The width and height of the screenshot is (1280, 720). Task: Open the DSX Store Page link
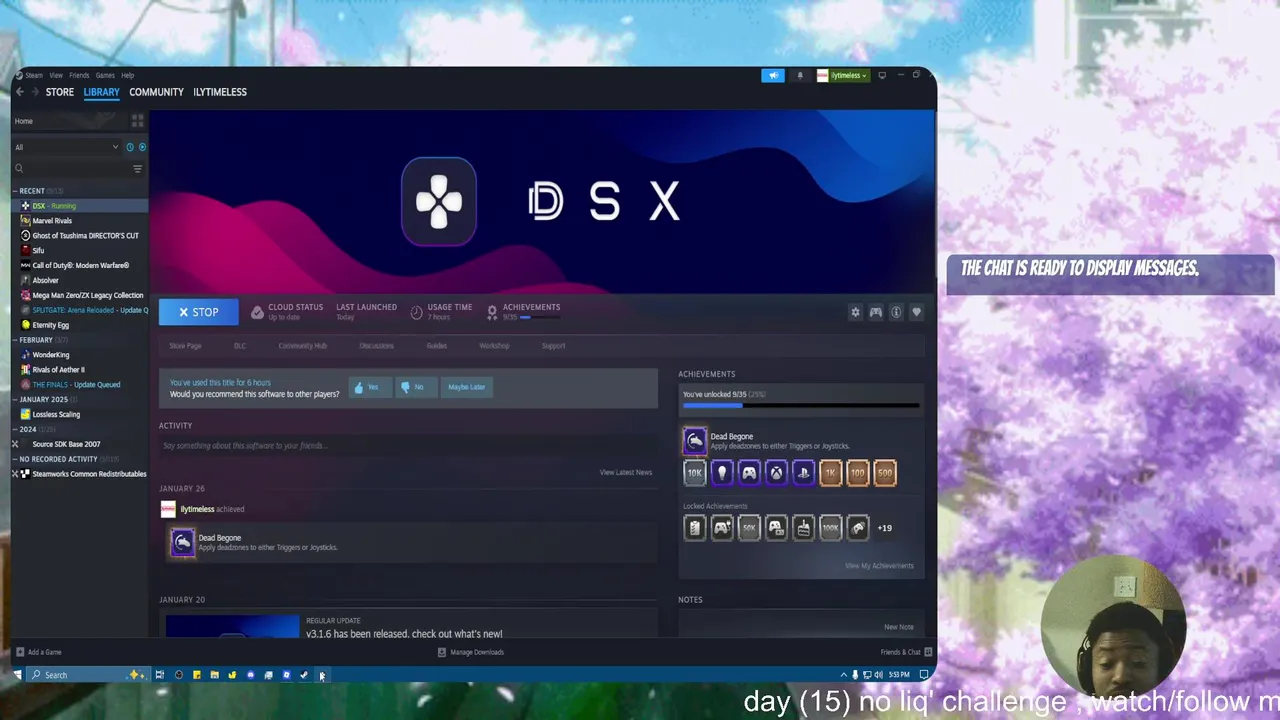[185, 346]
